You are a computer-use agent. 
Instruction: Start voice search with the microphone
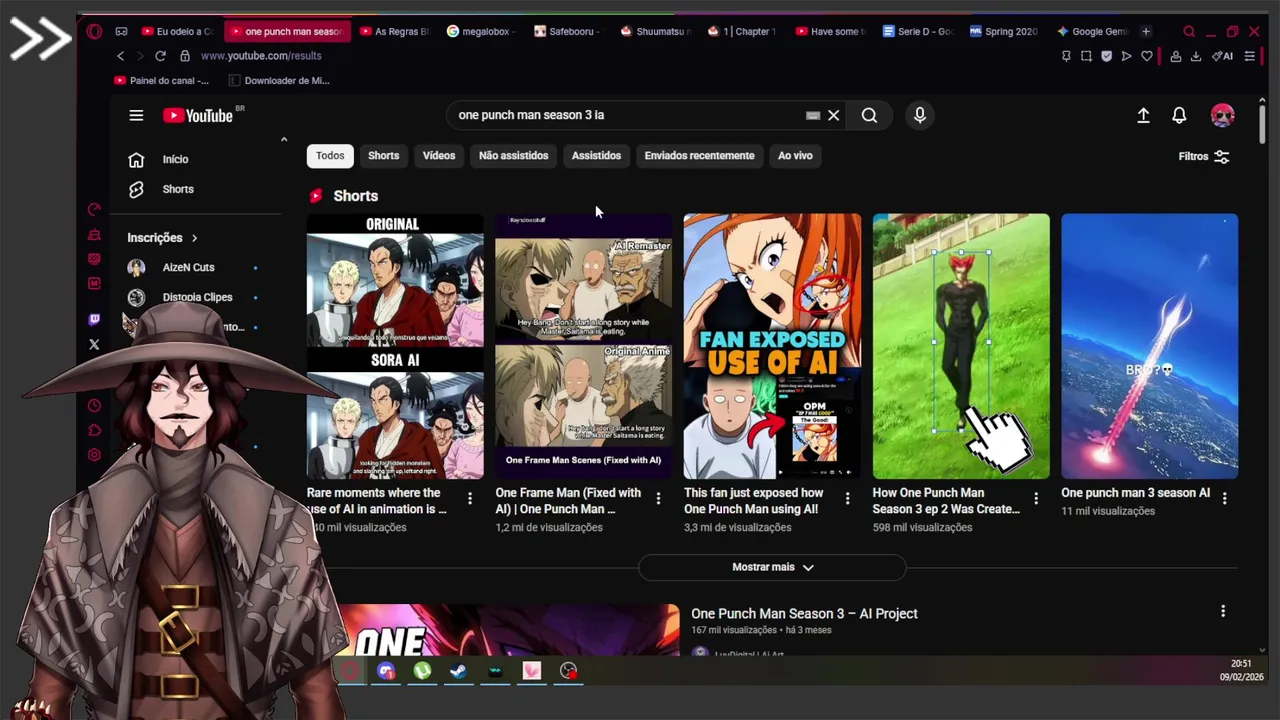[919, 115]
